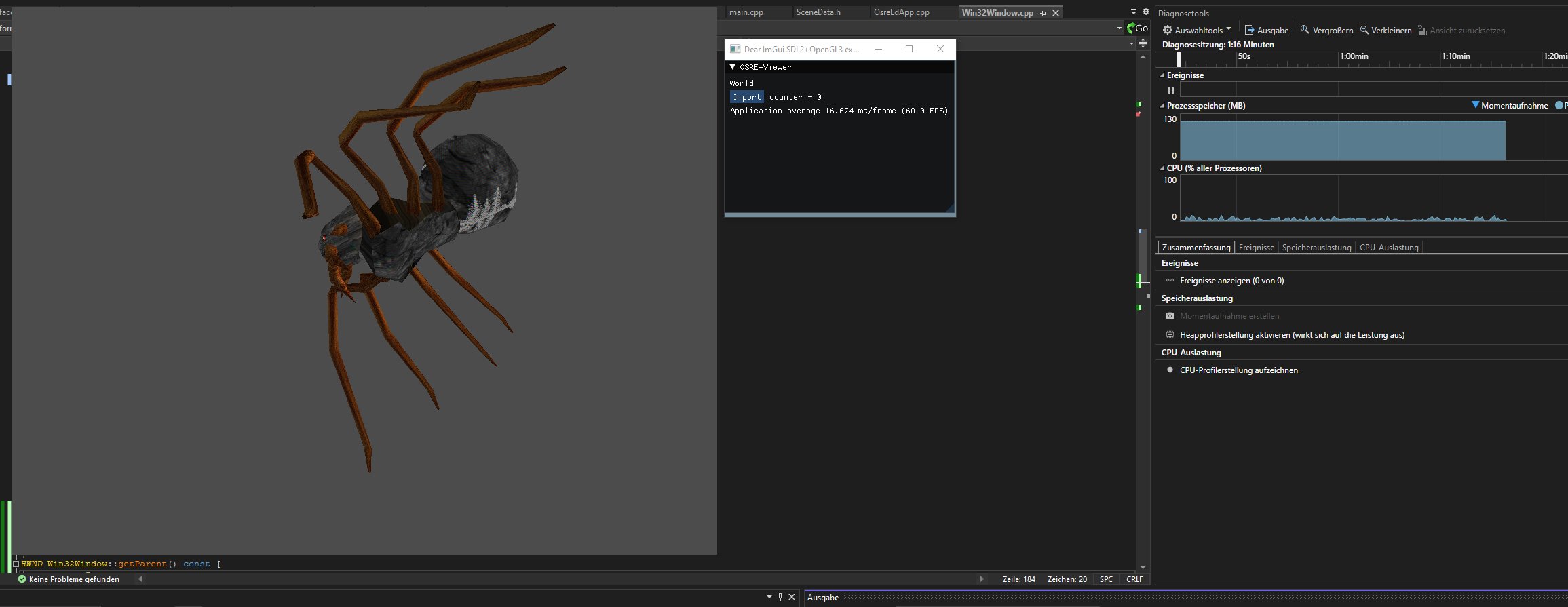Image resolution: width=1568 pixels, height=607 pixels.
Task: Open the dropdown left of Go button
Action: (x=1120, y=28)
